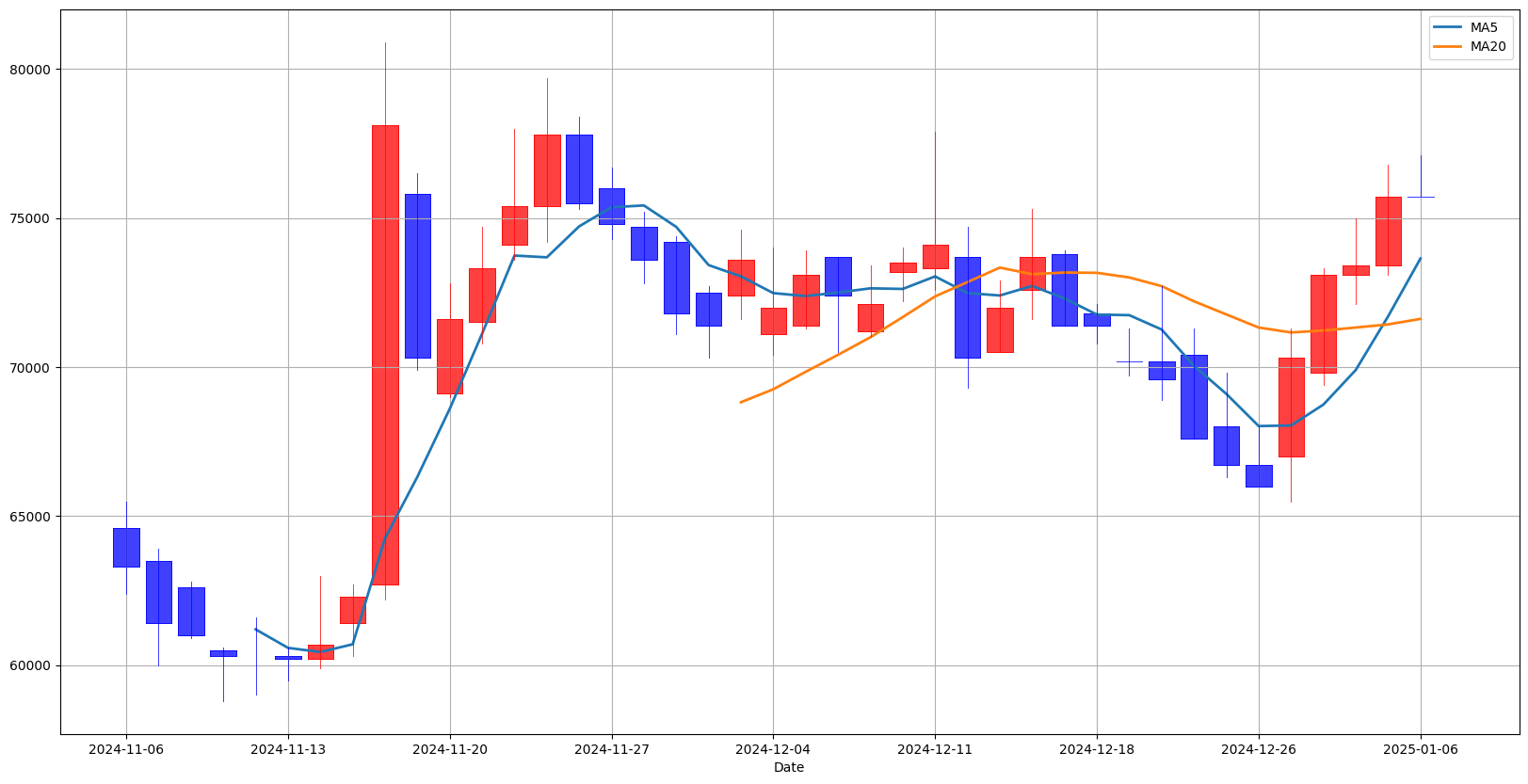Viewport: 1528px width, 784px height.
Task: Click the Date x-axis title
Action: pos(789,768)
